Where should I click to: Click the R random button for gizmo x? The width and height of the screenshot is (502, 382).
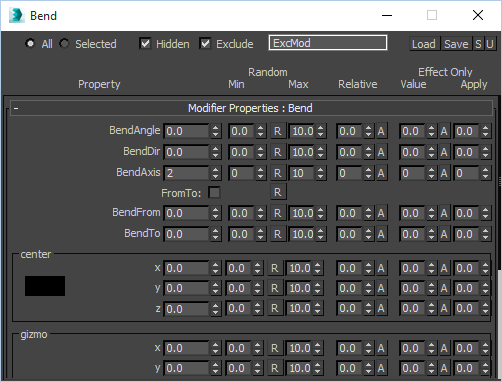pyautogui.click(x=275, y=348)
